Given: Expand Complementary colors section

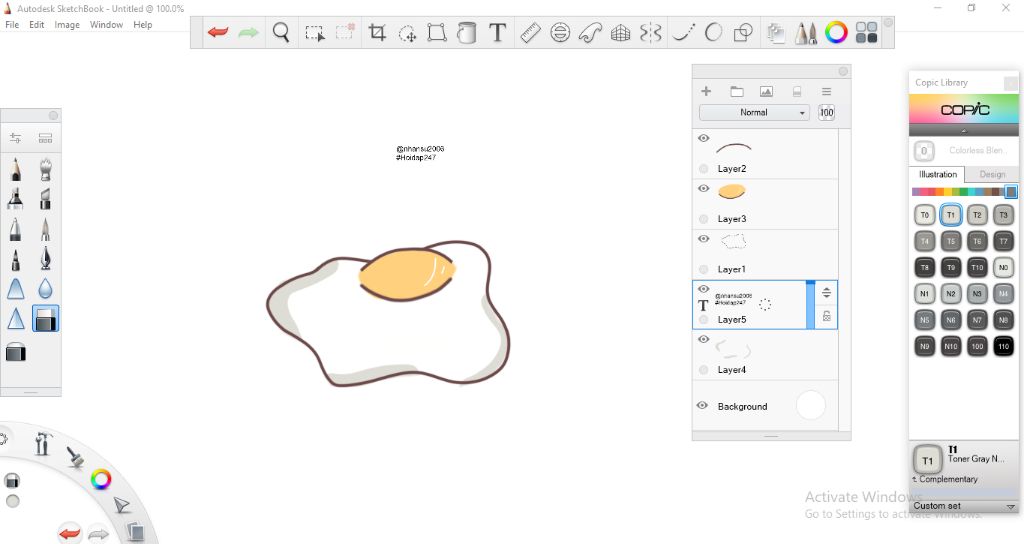Looking at the screenshot, I should click(945, 479).
